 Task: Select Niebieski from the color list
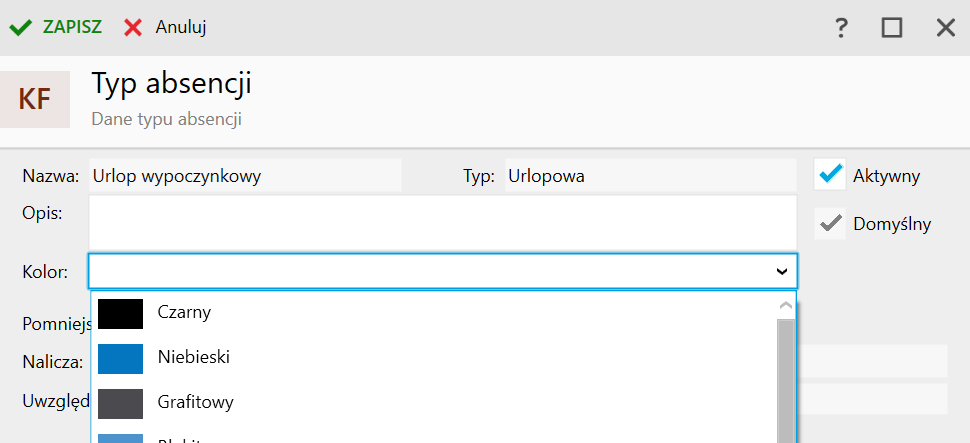point(194,357)
